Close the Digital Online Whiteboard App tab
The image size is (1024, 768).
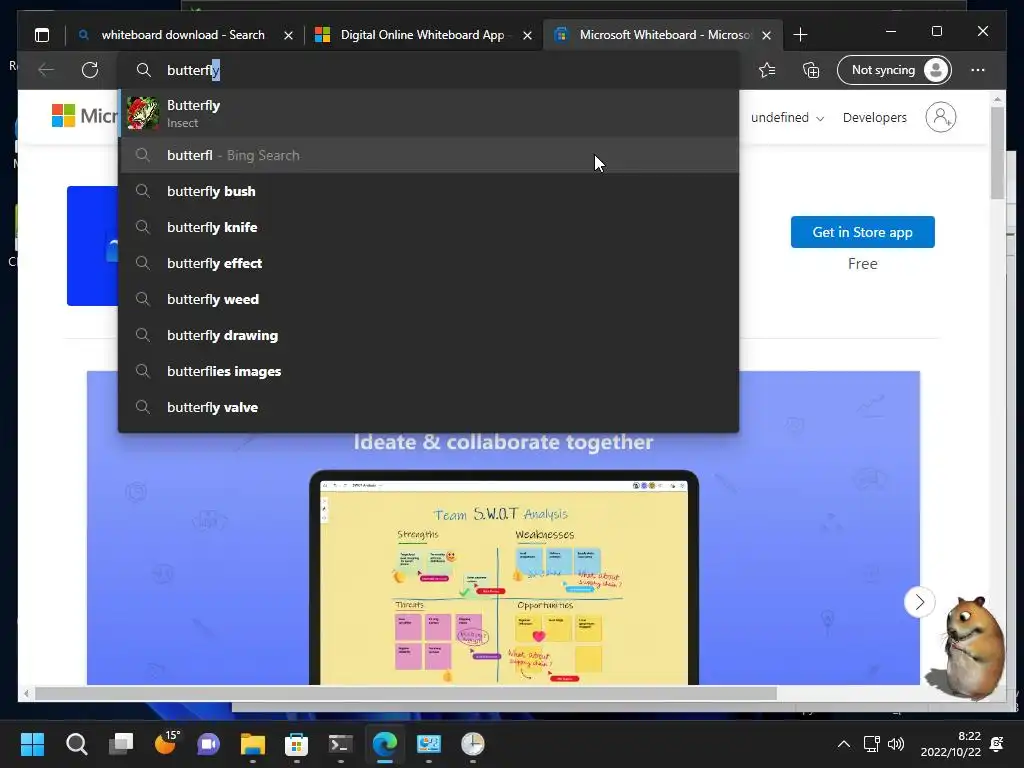(x=527, y=35)
